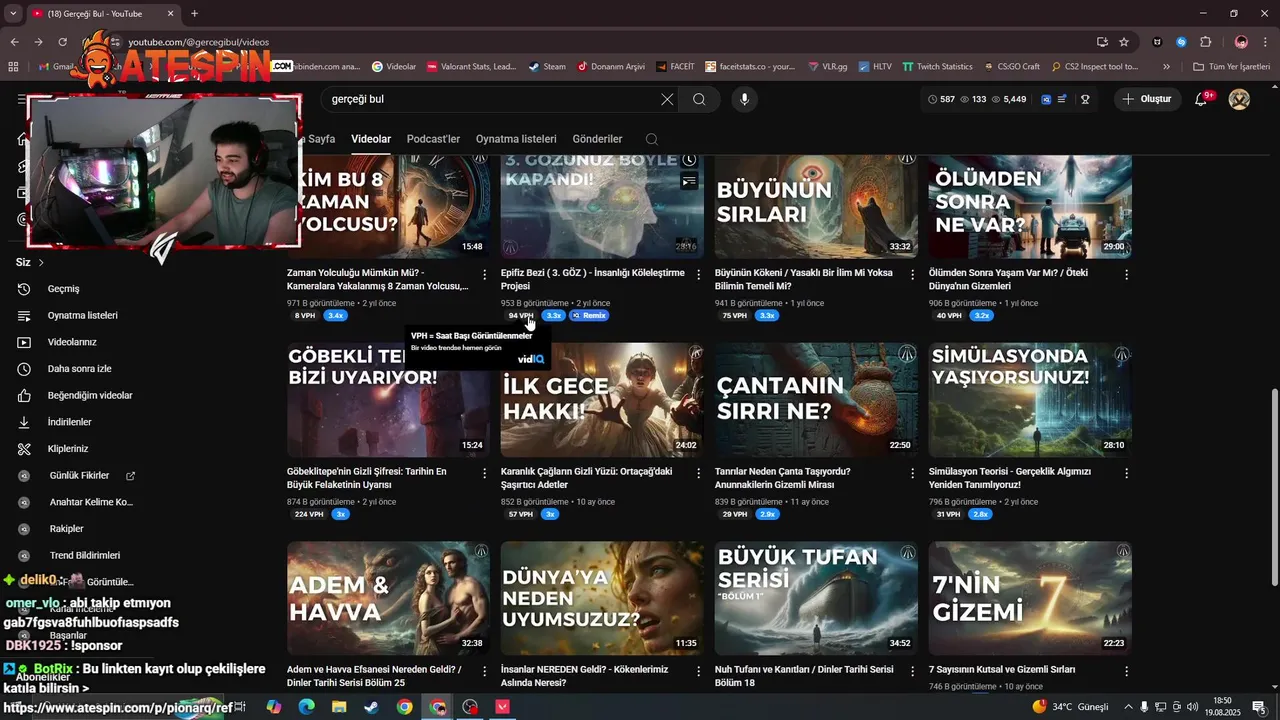Click the install app icon in the address bar
Screen dimensions: 1280x720
(1102, 42)
